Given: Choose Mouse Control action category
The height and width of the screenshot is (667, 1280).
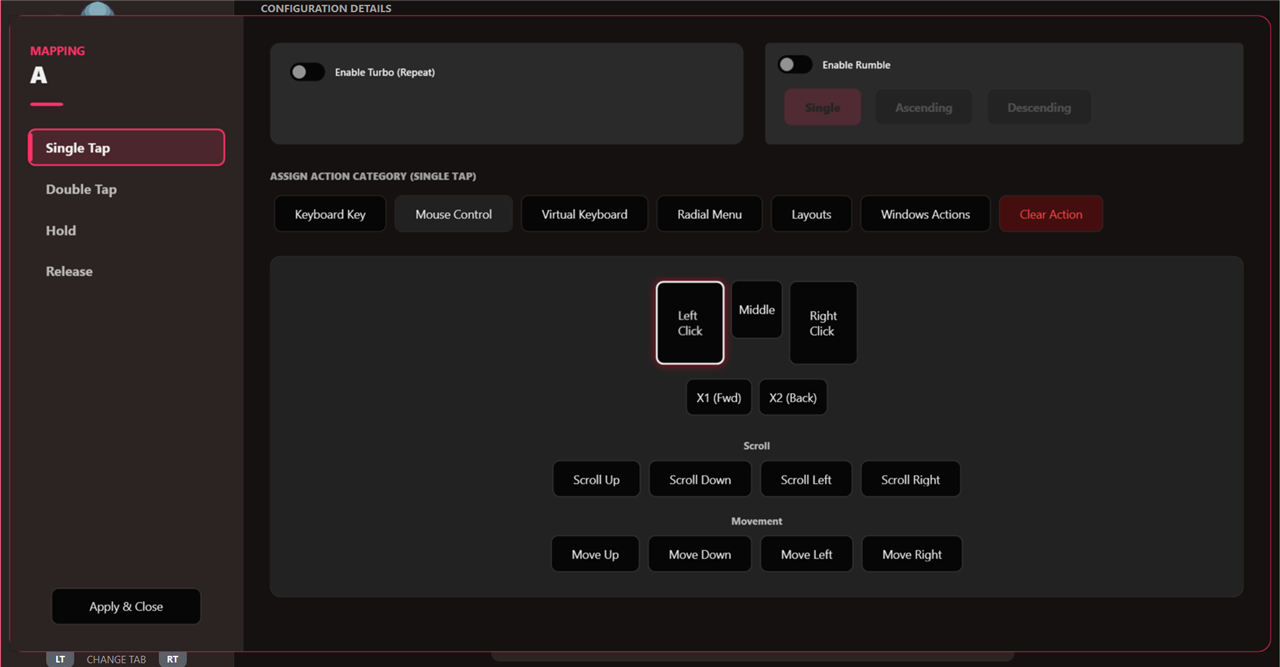Looking at the screenshot, I should pos(454,214).
